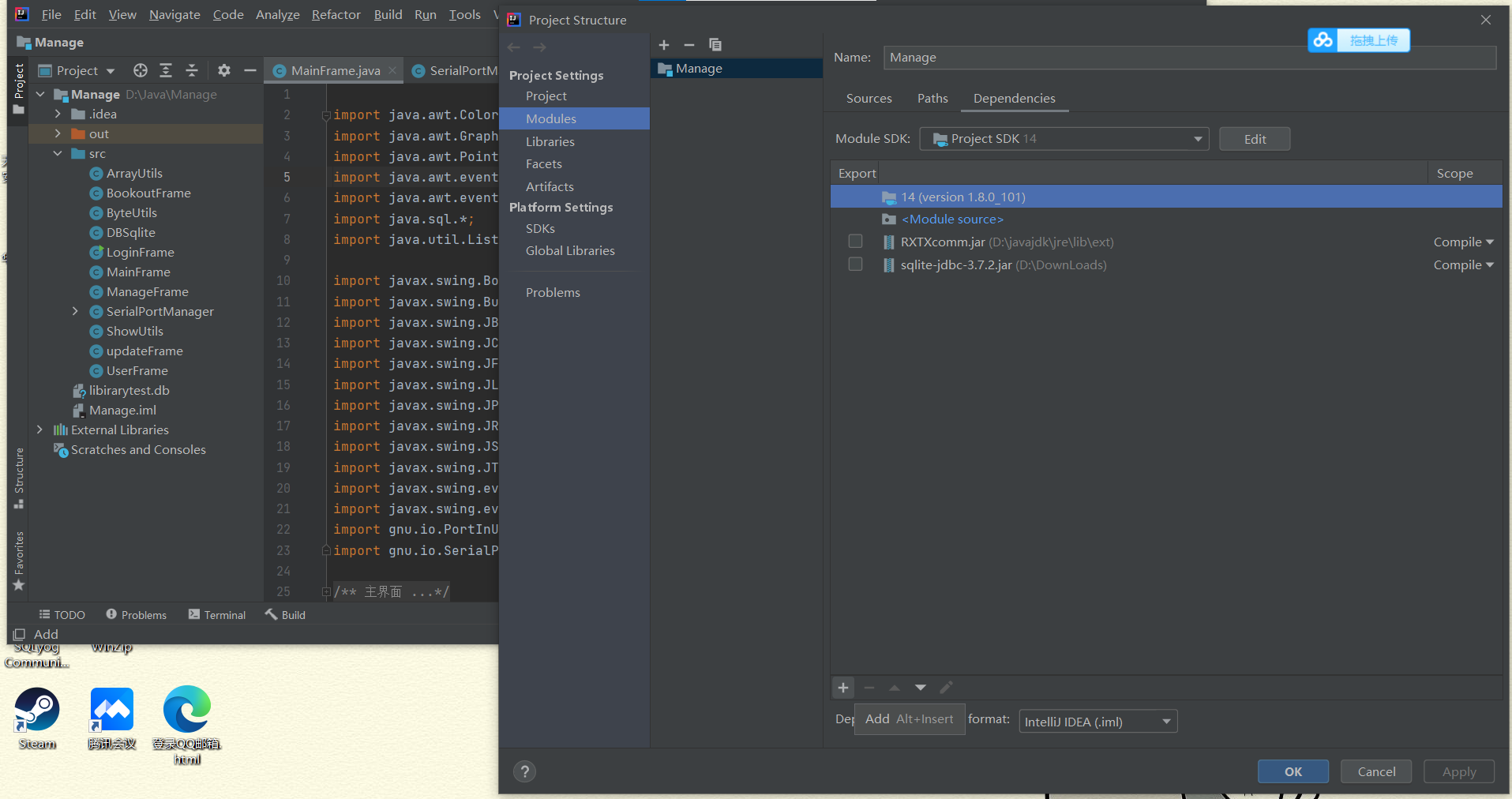
Task: Collapse the src folder
Action: [x=58, y=153]
